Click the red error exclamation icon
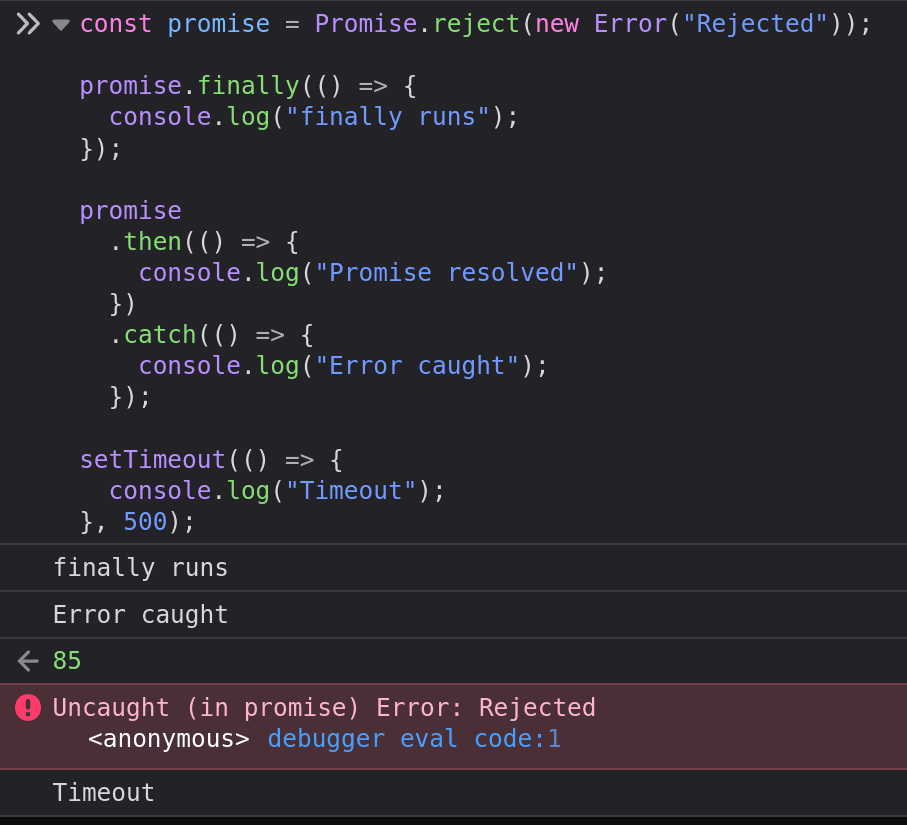 click(x=27, y=707)
